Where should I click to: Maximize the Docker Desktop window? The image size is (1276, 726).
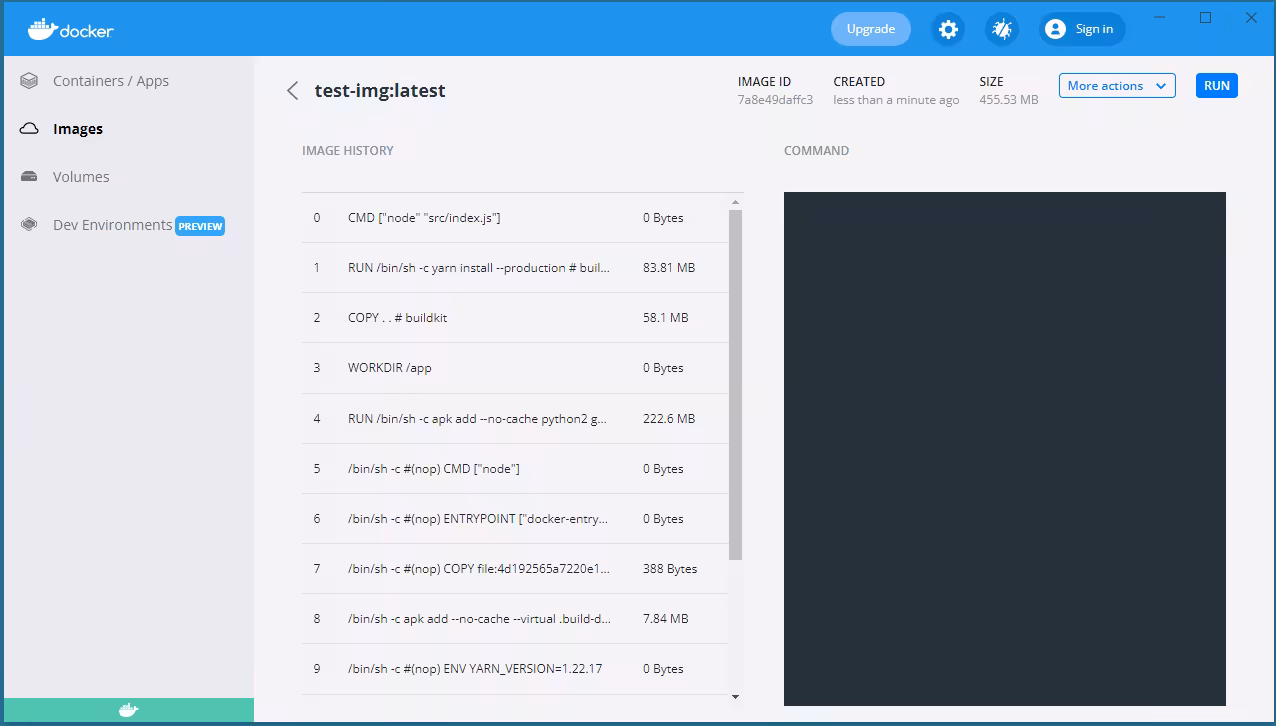tap(1205, 18)
